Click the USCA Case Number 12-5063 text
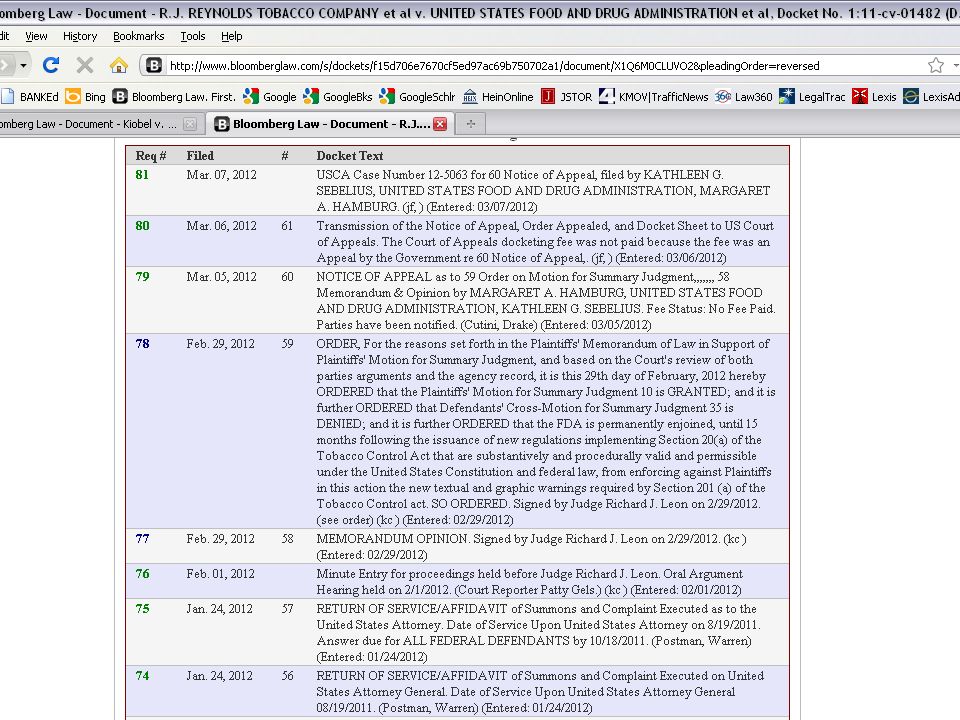The image size is (960, 720). point(543,190)
